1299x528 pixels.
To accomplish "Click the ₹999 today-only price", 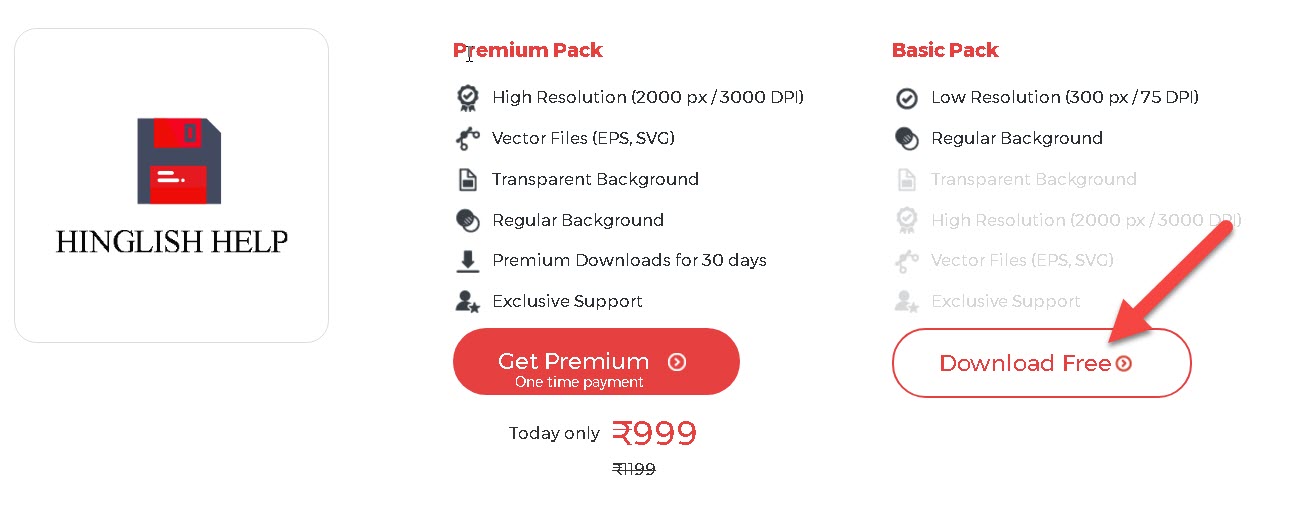I will click(654, 433).
